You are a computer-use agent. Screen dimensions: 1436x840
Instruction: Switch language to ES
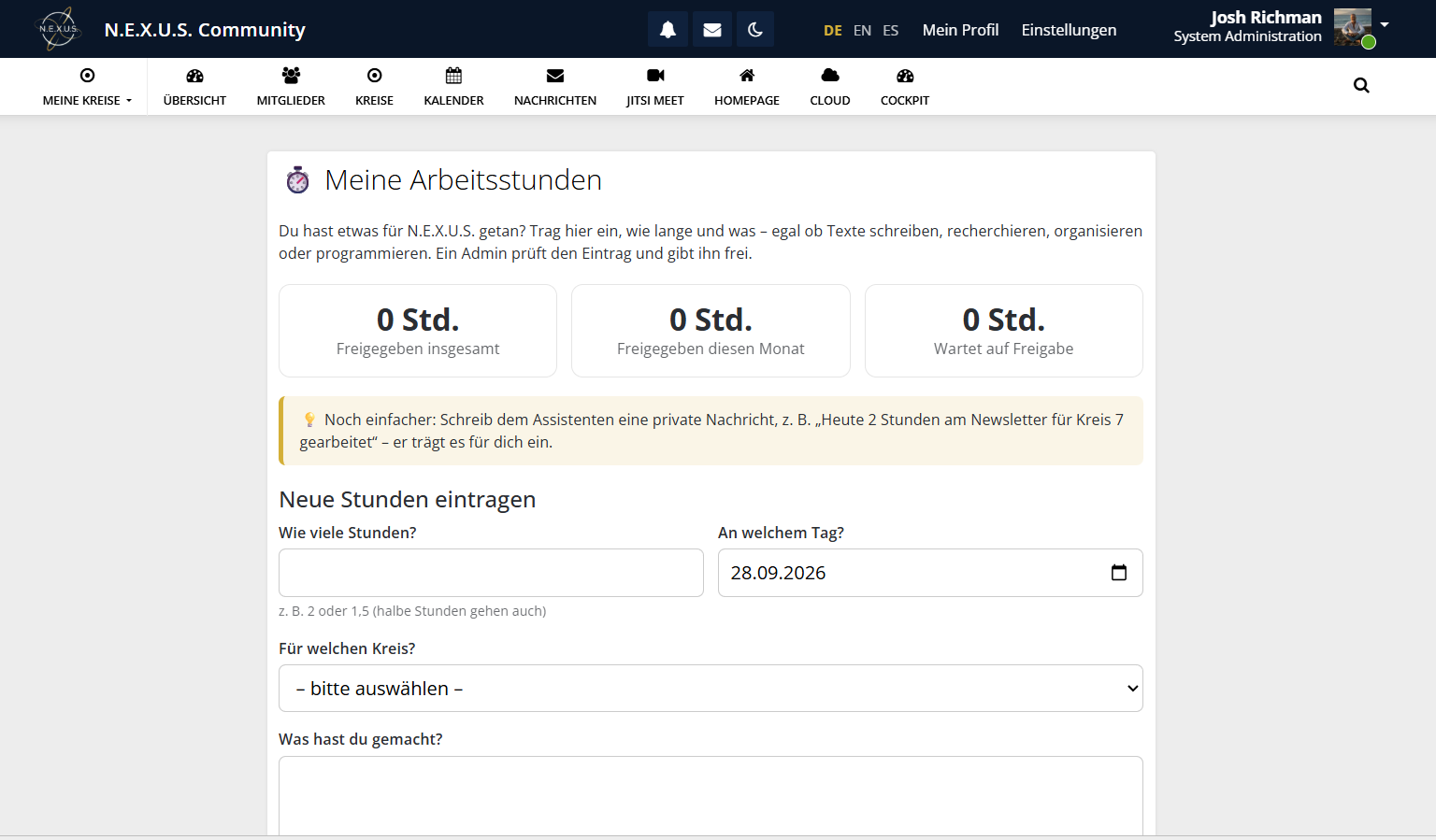pos(891,31)
